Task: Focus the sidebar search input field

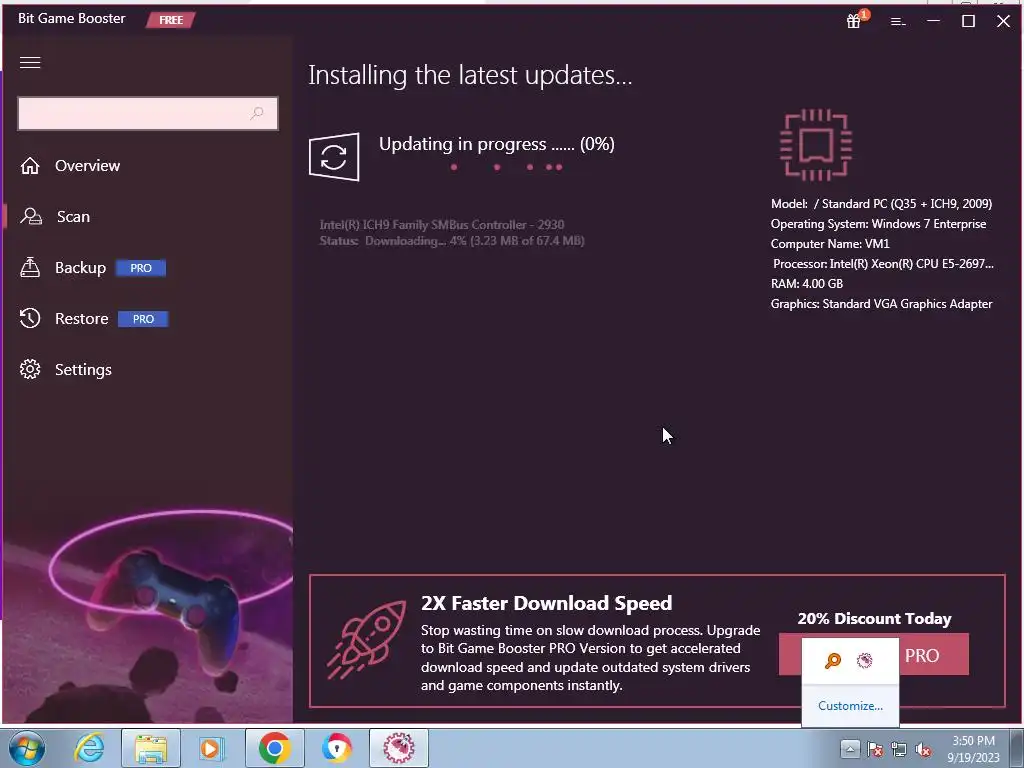Action: (148, 114)
